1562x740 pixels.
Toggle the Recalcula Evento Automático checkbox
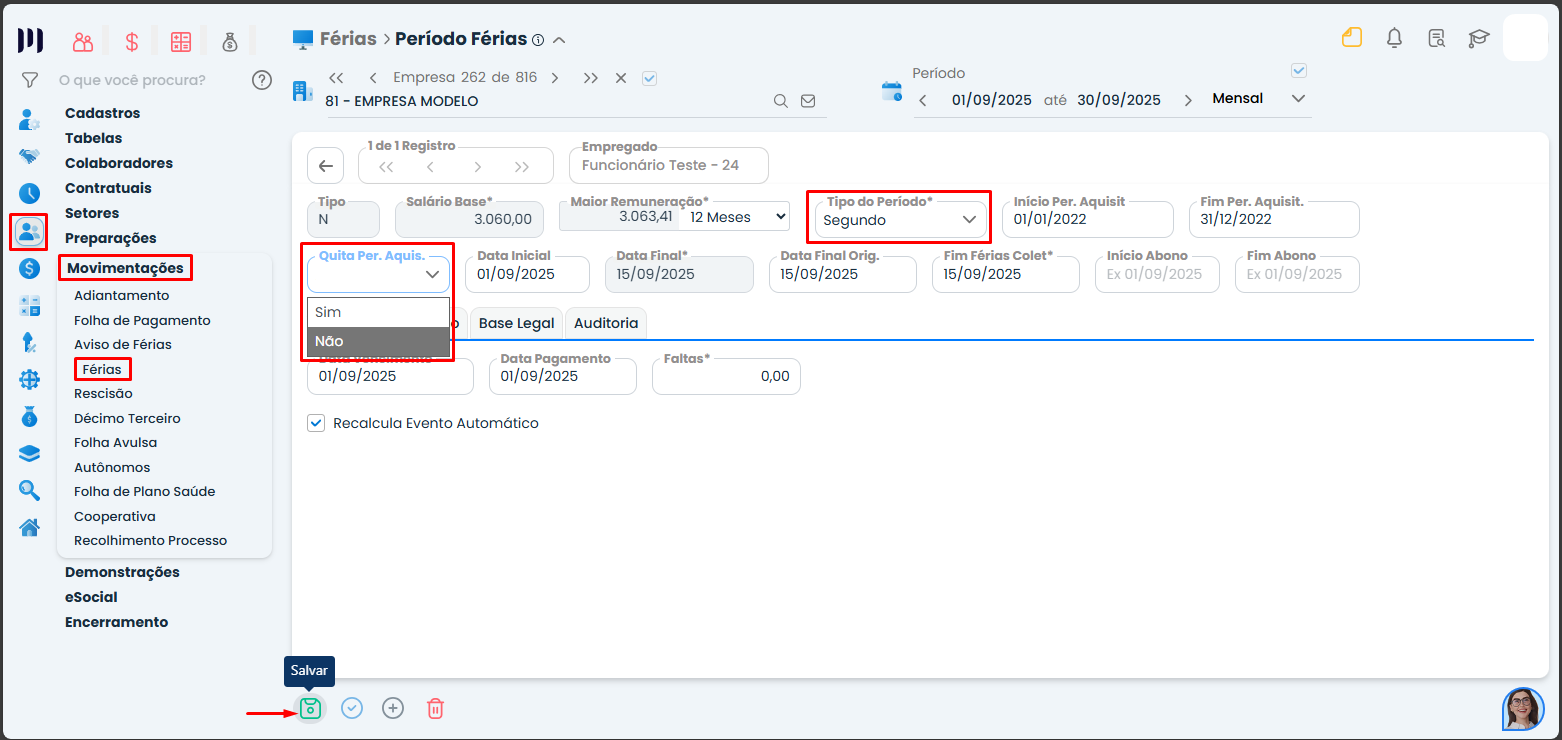pyautogui.click(x=316, y=423)
